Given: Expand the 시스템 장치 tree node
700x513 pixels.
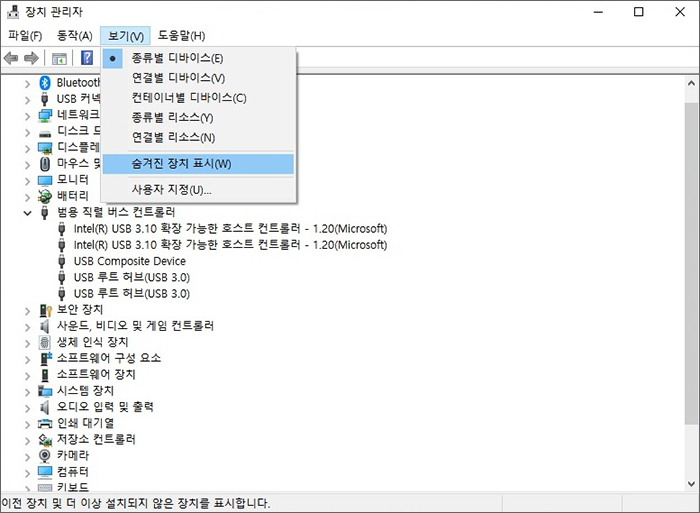Looking at the screenshot, I should pos(28,390).
